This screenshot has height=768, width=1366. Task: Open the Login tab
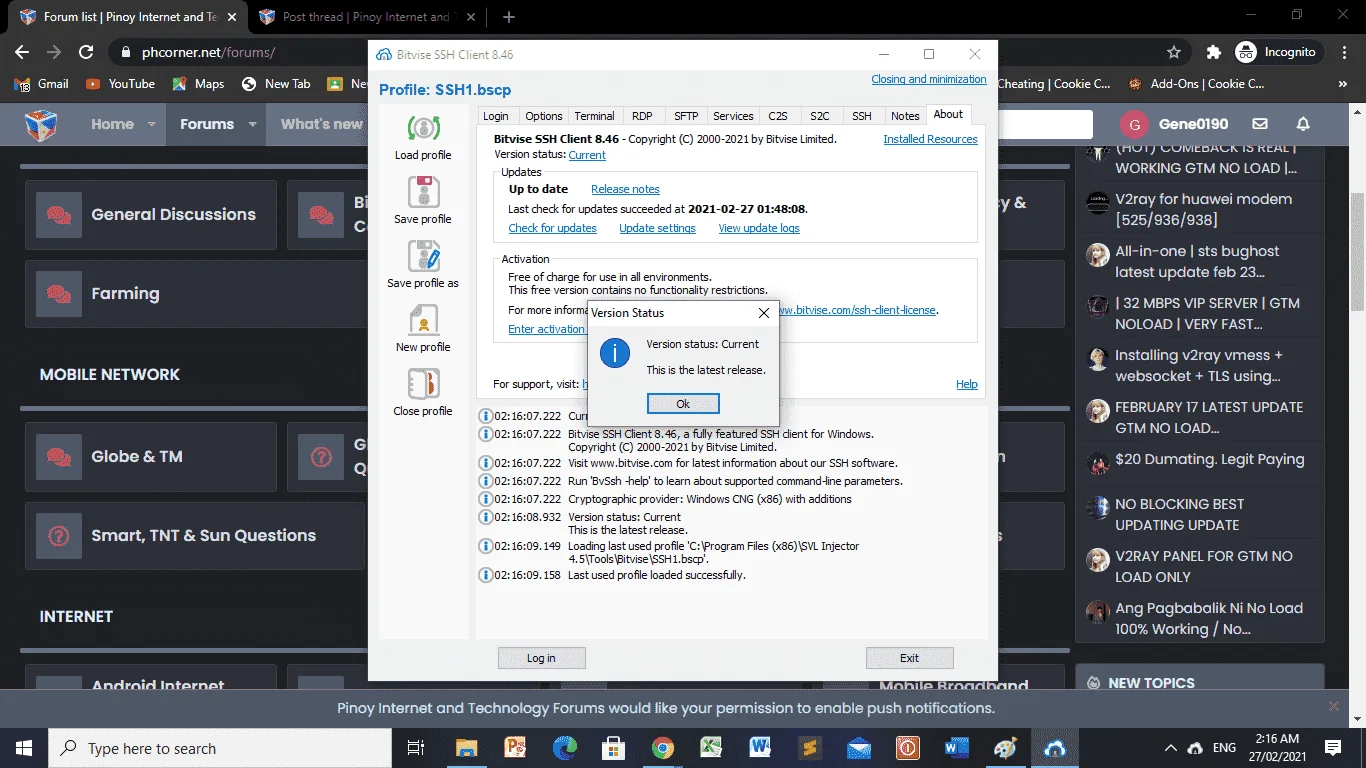pos(496,116)
